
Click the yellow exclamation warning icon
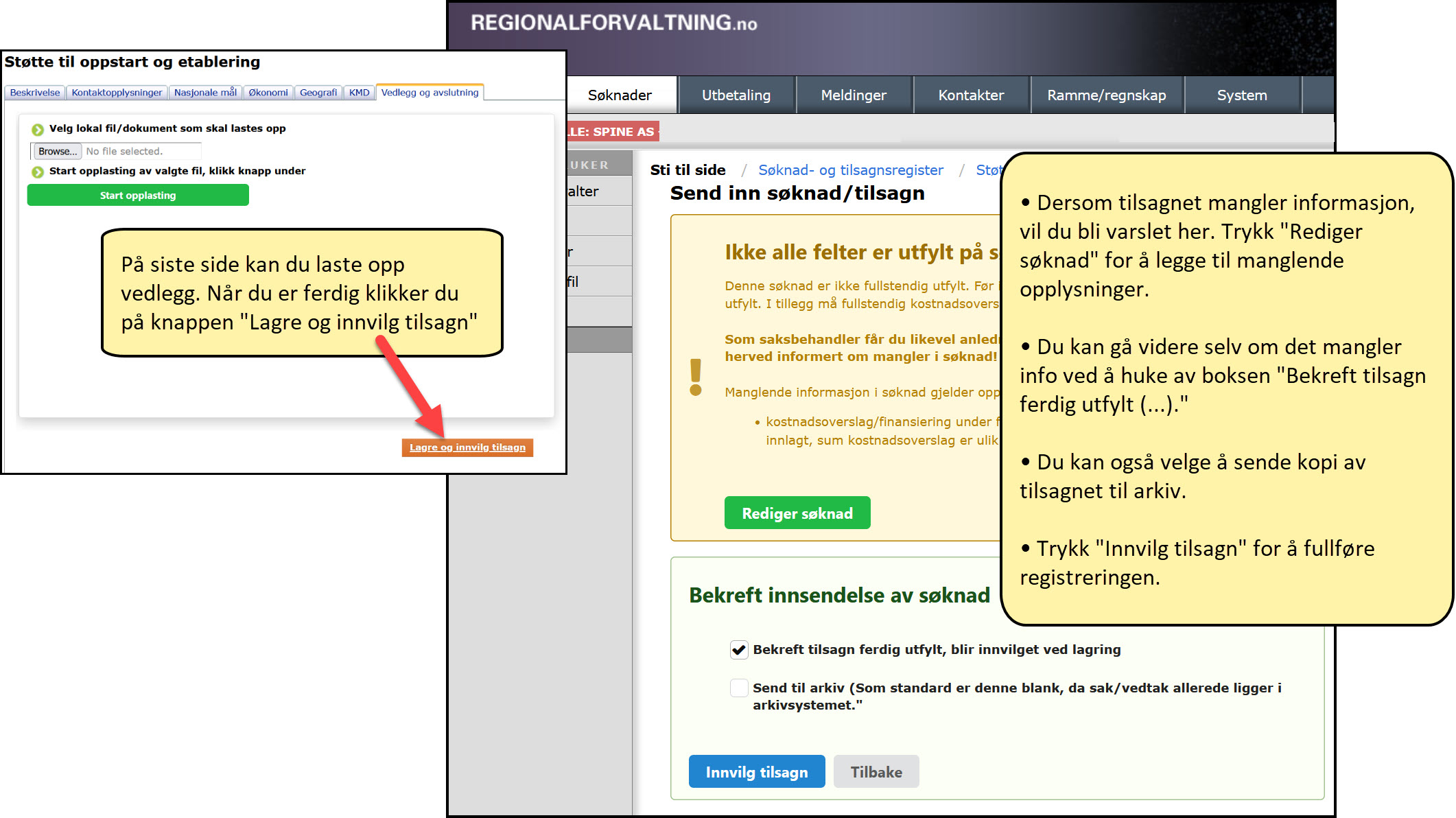click(696, 377)
